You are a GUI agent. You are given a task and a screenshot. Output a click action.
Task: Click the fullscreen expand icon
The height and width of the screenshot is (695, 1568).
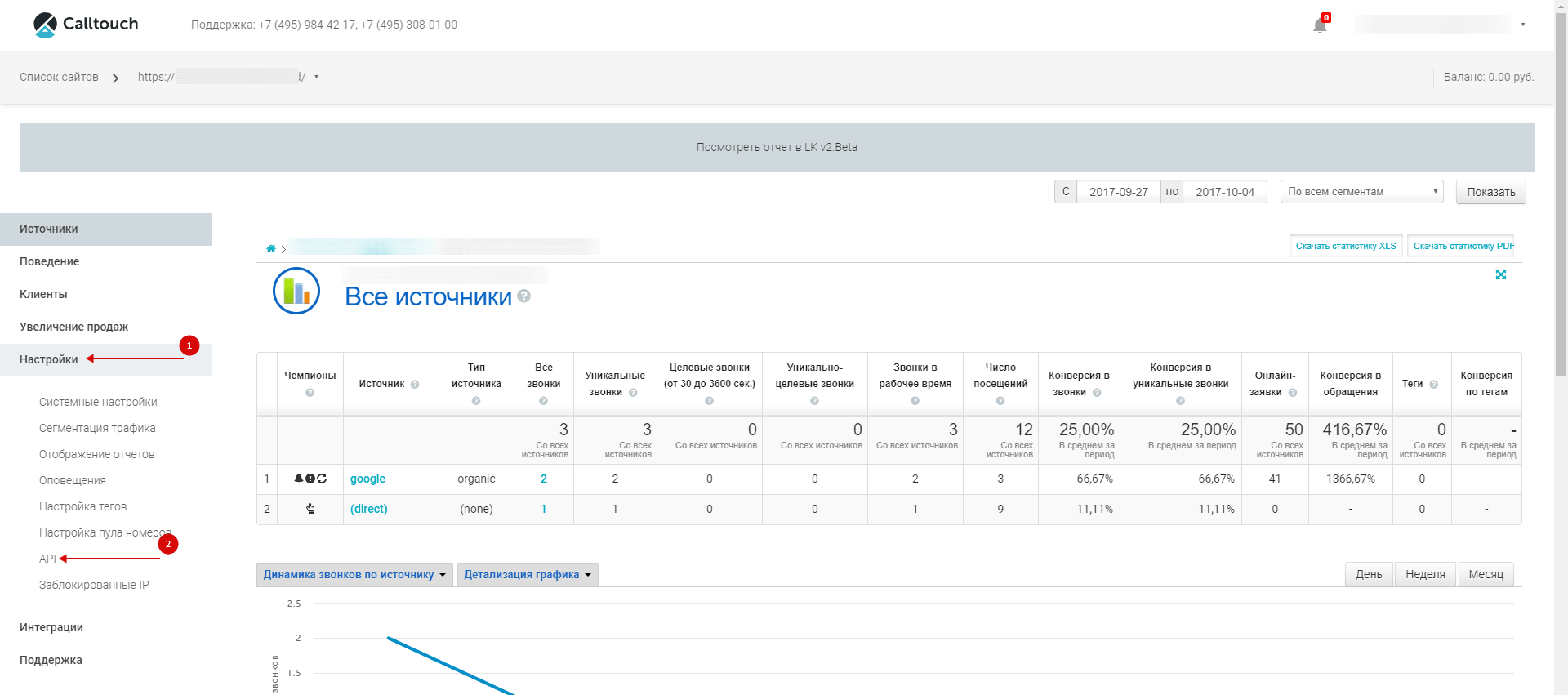coord(1501,274)
